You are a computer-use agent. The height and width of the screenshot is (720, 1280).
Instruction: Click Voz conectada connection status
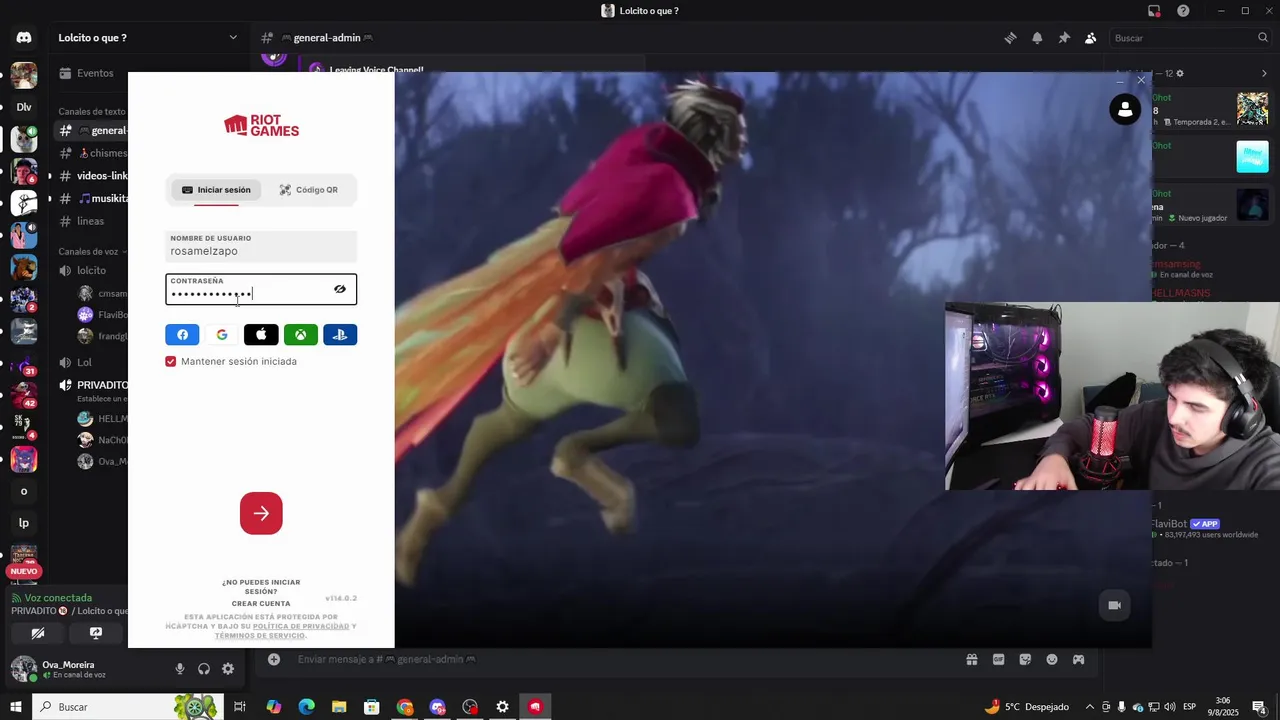[x=58, y=598]
